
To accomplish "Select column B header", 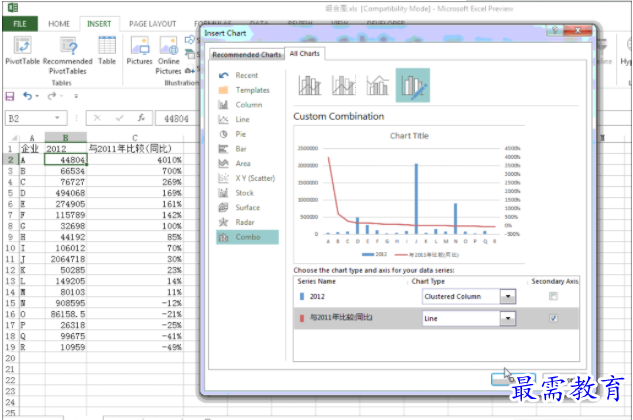I will [66, 137].
